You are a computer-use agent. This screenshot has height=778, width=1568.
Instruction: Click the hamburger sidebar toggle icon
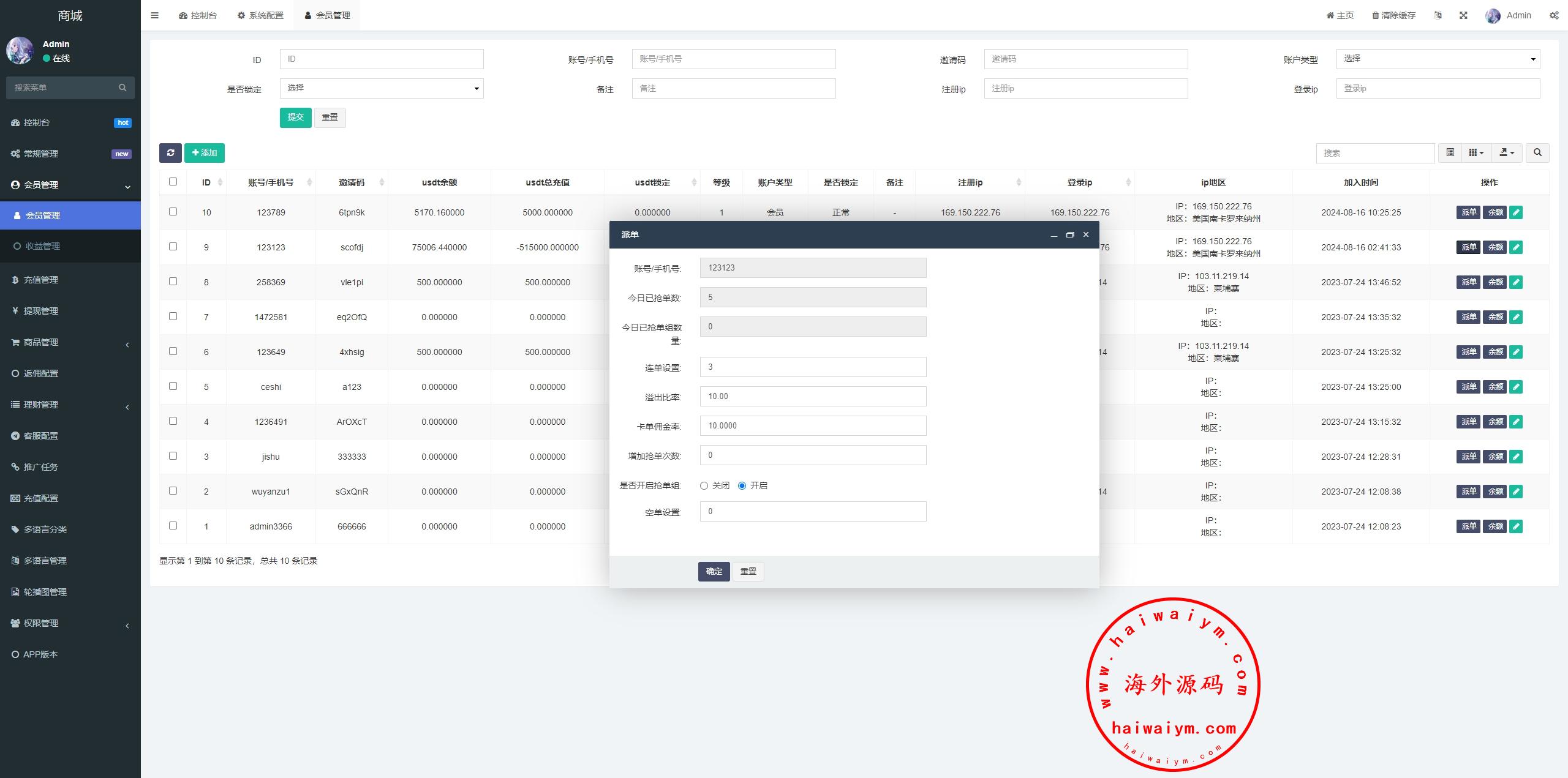click(x=154, y=15)
